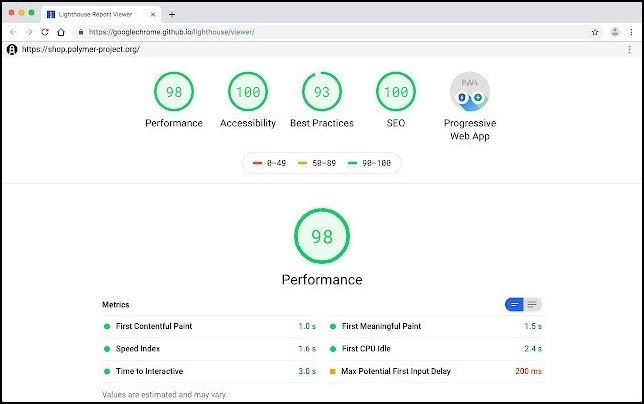
Task: Reload the Lighthouse viewer page
Action: click(45, 32)
